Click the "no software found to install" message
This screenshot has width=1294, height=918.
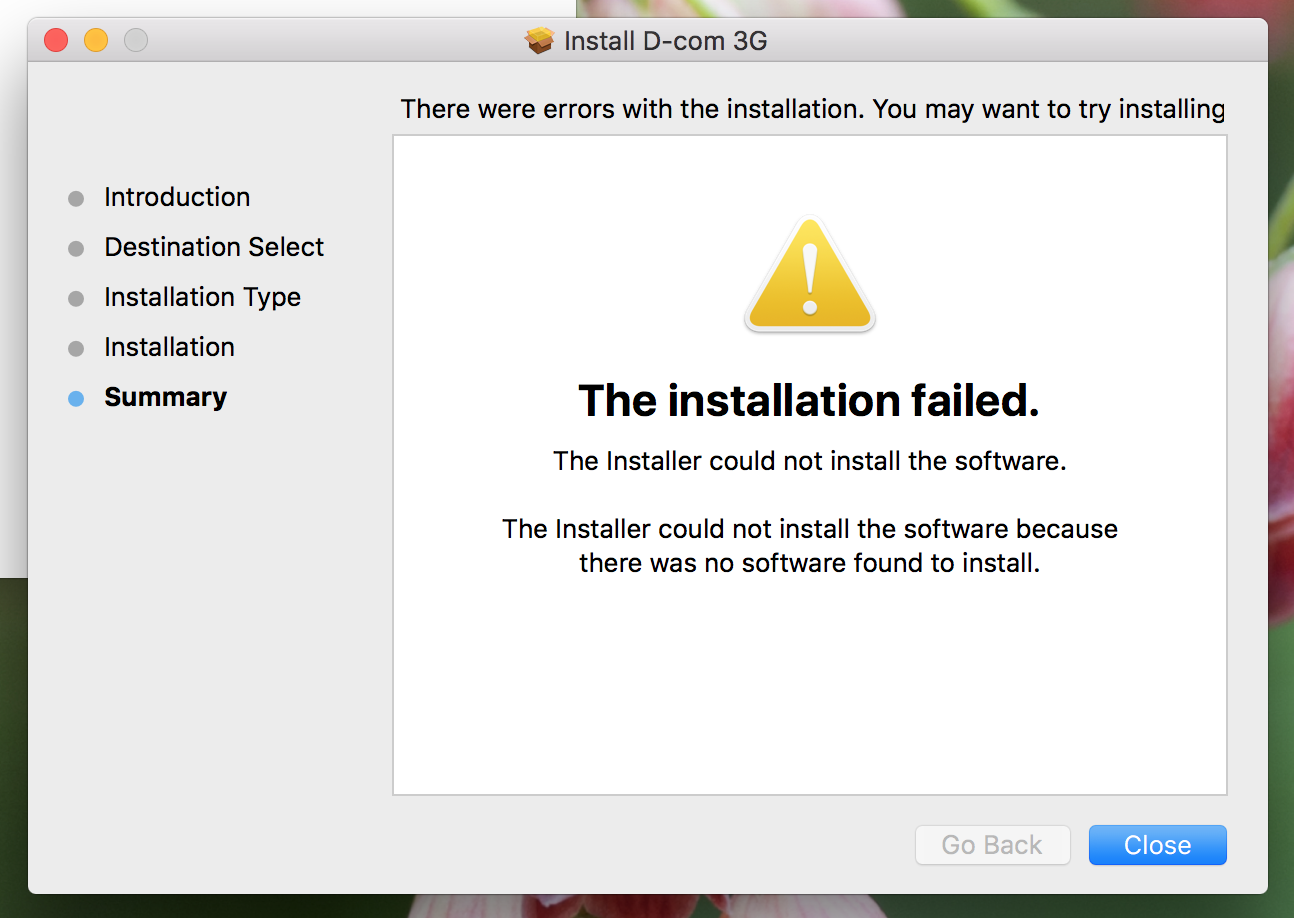click(809, 546)
